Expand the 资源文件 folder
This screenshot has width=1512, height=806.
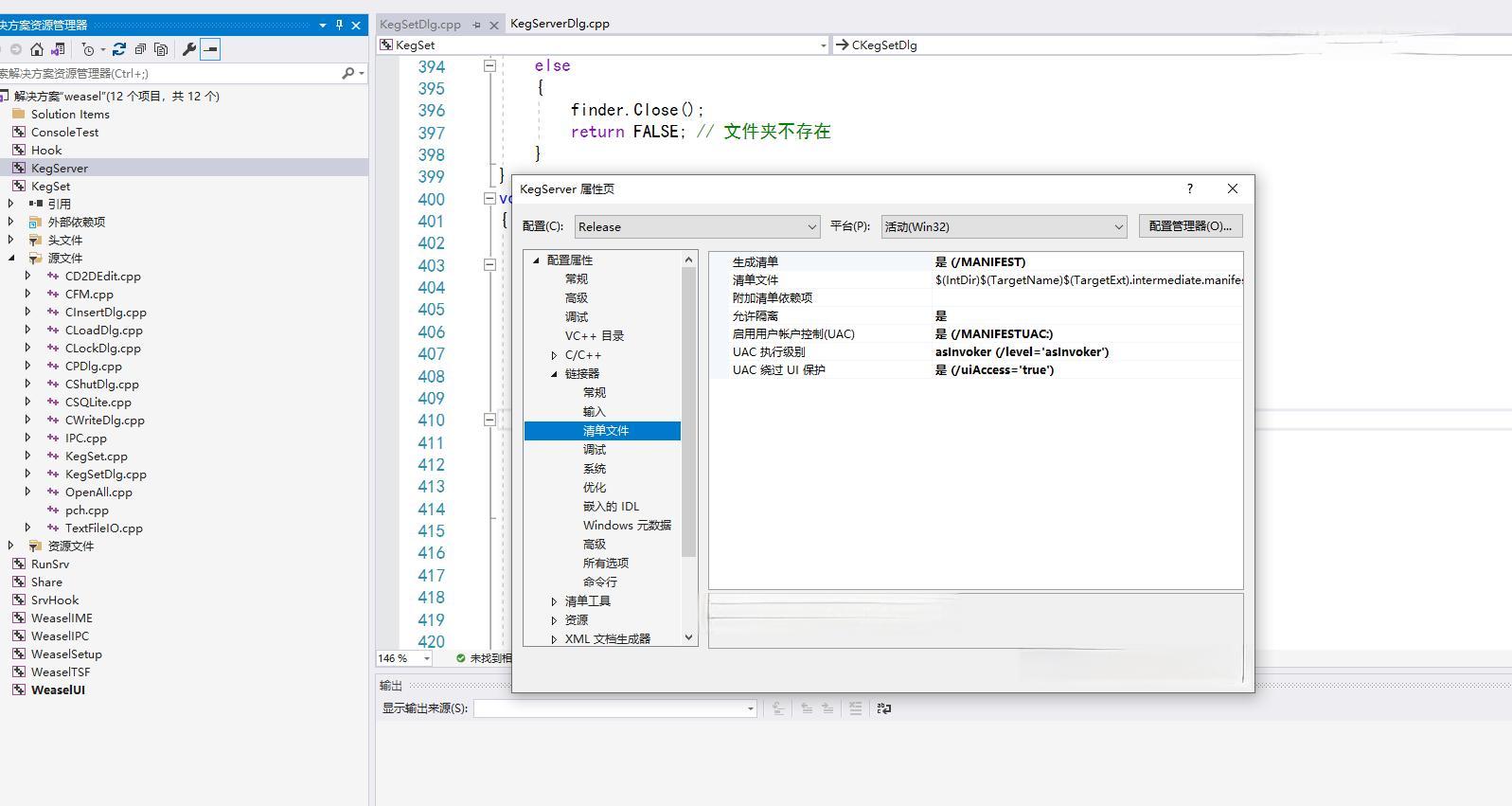click(11, 546)
